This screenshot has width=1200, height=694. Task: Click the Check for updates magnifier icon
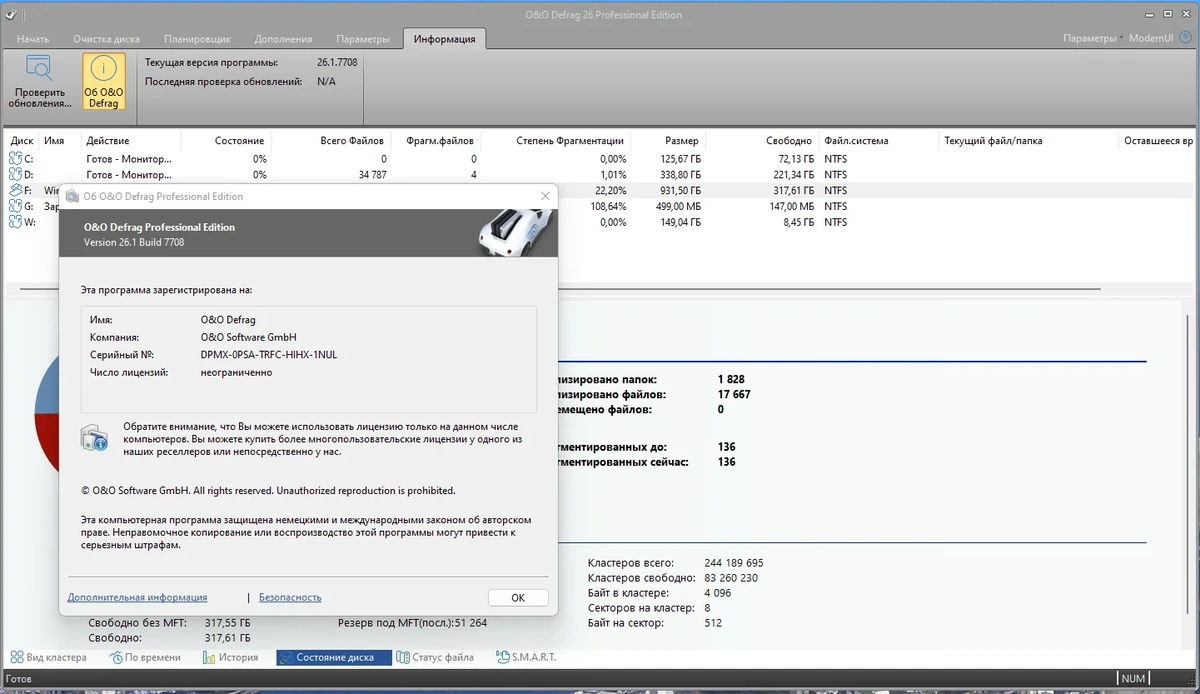point(39,69)
